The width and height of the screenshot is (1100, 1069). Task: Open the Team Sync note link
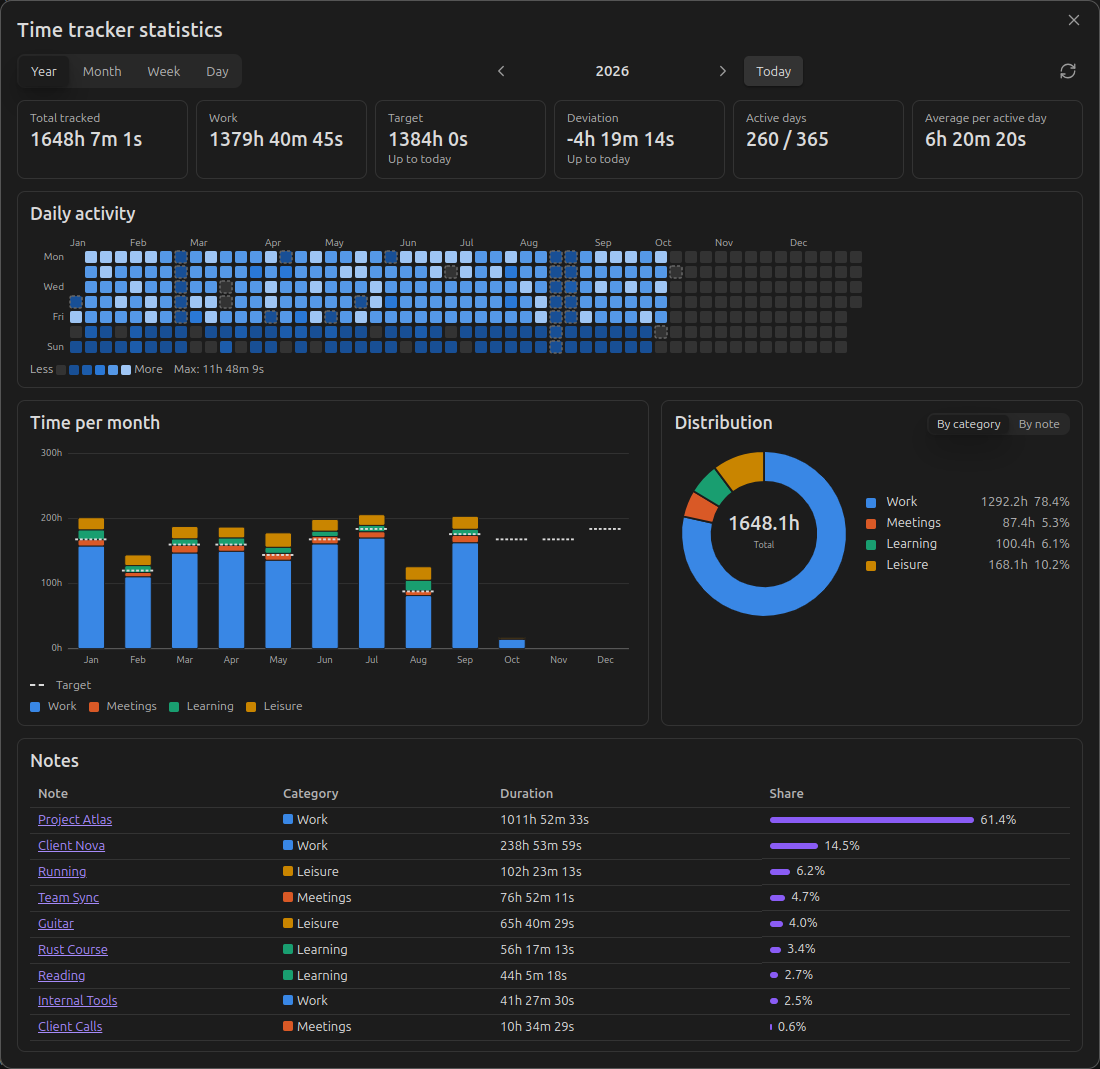[x=68, y=897]
